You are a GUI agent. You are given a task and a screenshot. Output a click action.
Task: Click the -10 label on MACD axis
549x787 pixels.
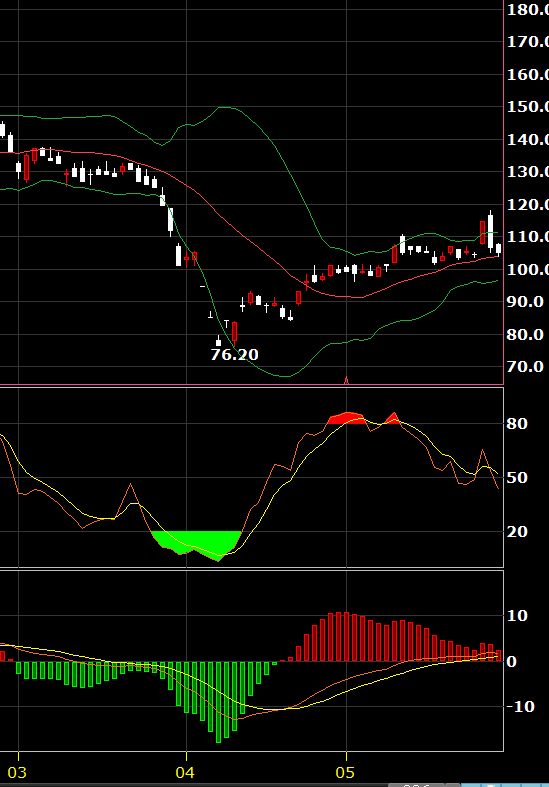pos(520,707)
